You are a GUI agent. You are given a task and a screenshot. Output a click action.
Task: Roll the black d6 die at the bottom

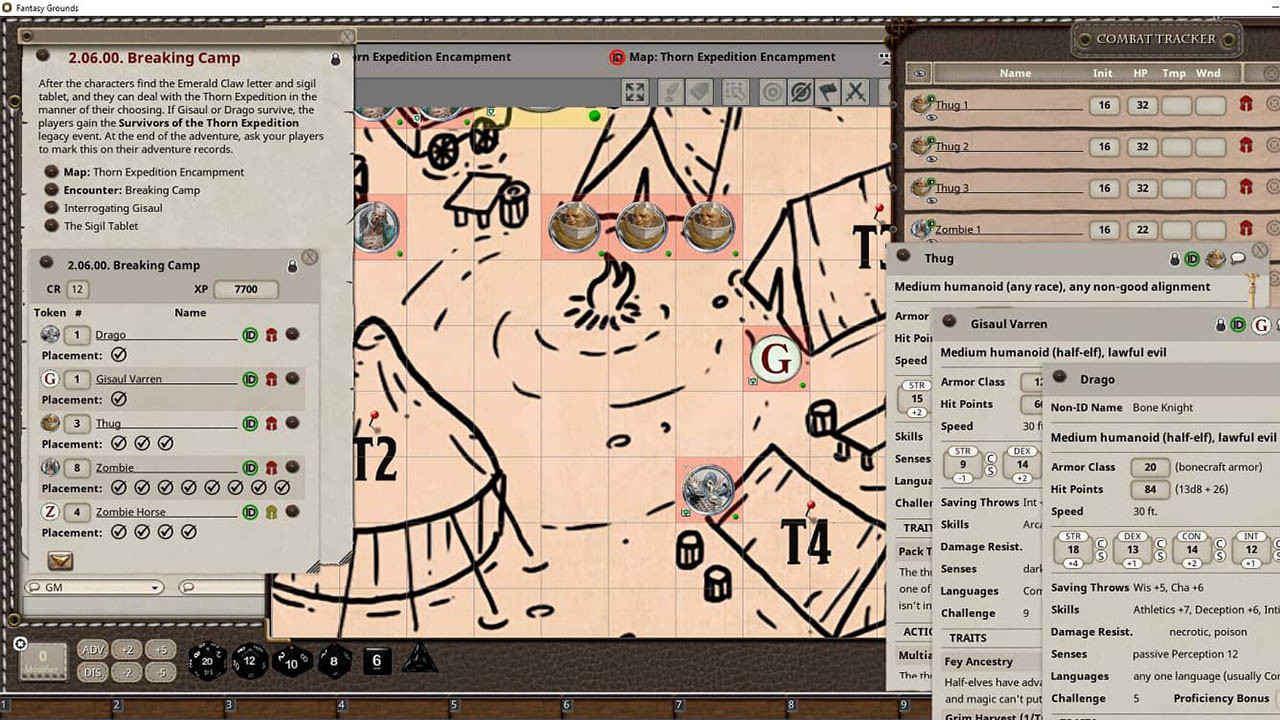377,661
